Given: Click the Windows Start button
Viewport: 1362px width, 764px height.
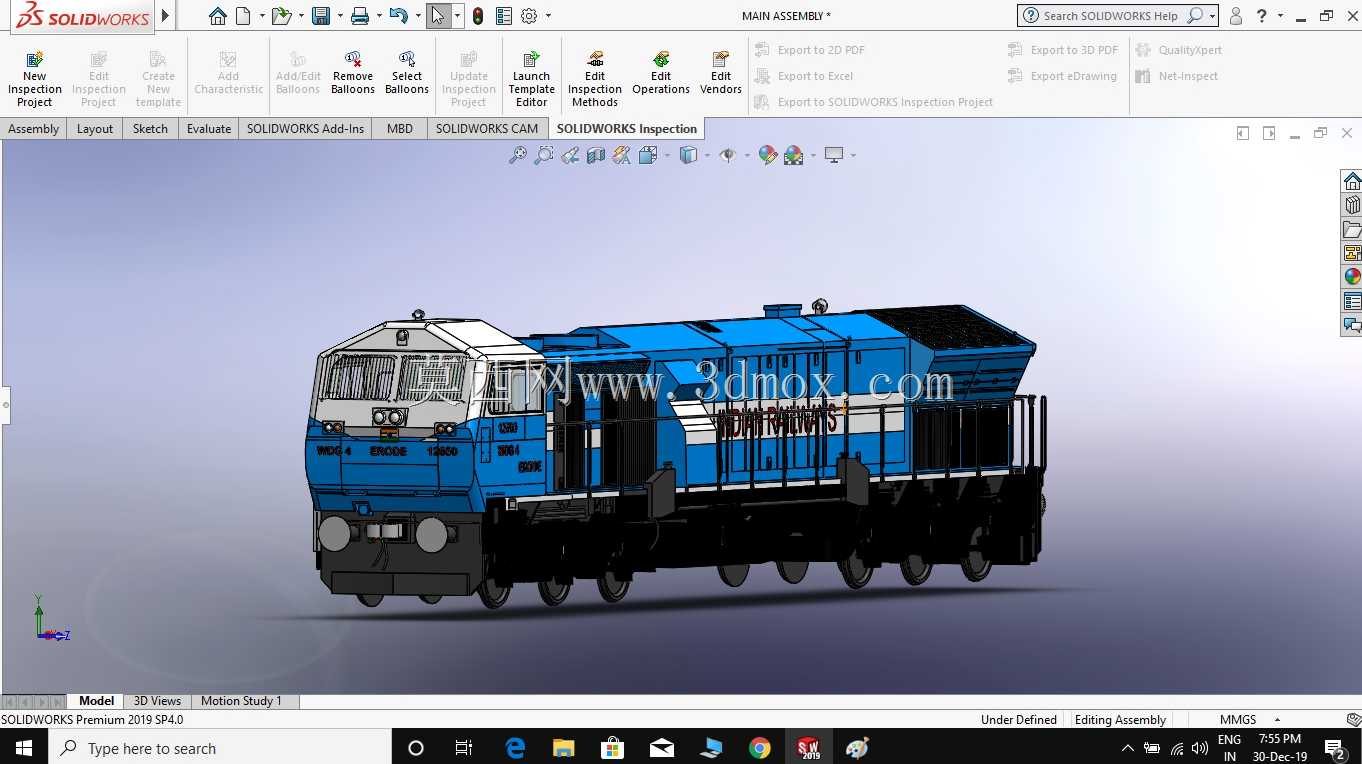Looking at the screenshot, I should tap(23, 747).
